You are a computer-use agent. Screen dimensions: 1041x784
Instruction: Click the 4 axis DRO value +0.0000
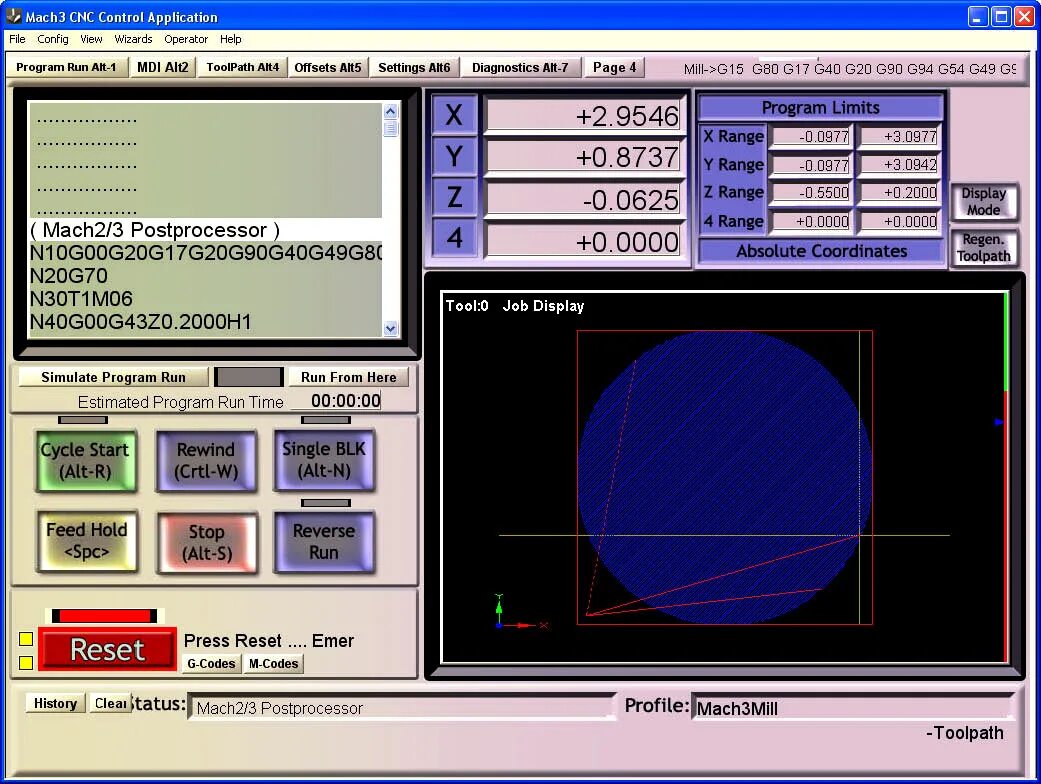[584, 241]
